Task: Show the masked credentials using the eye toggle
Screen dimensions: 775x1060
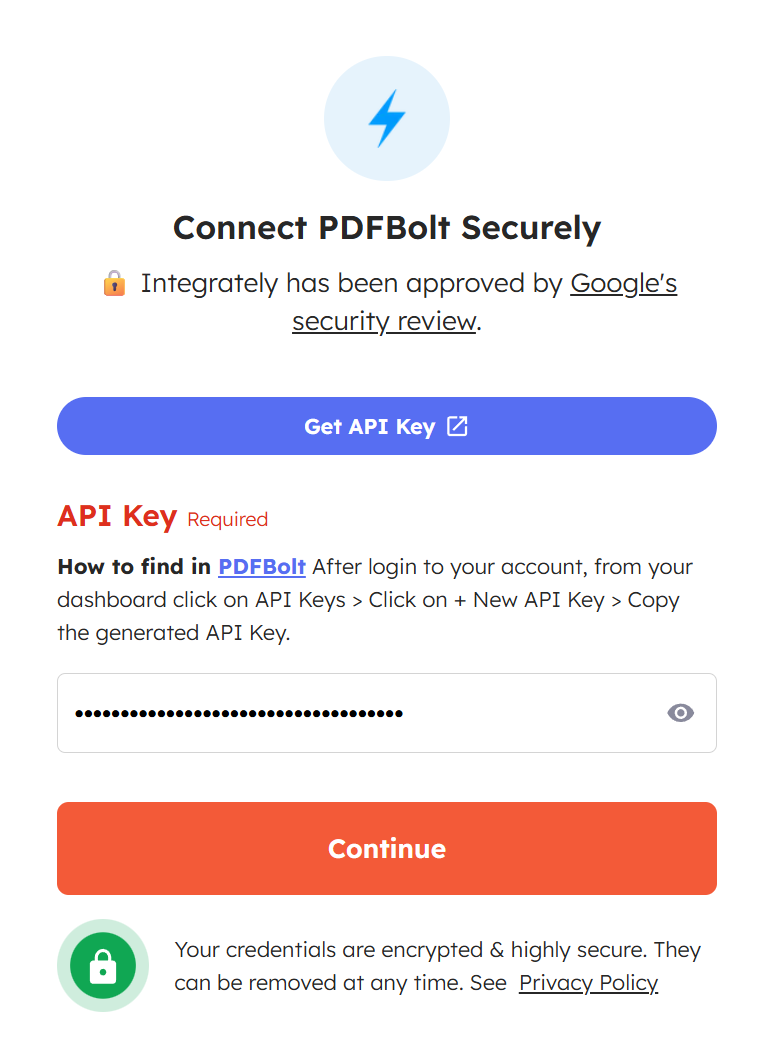Action: point(680,712)
